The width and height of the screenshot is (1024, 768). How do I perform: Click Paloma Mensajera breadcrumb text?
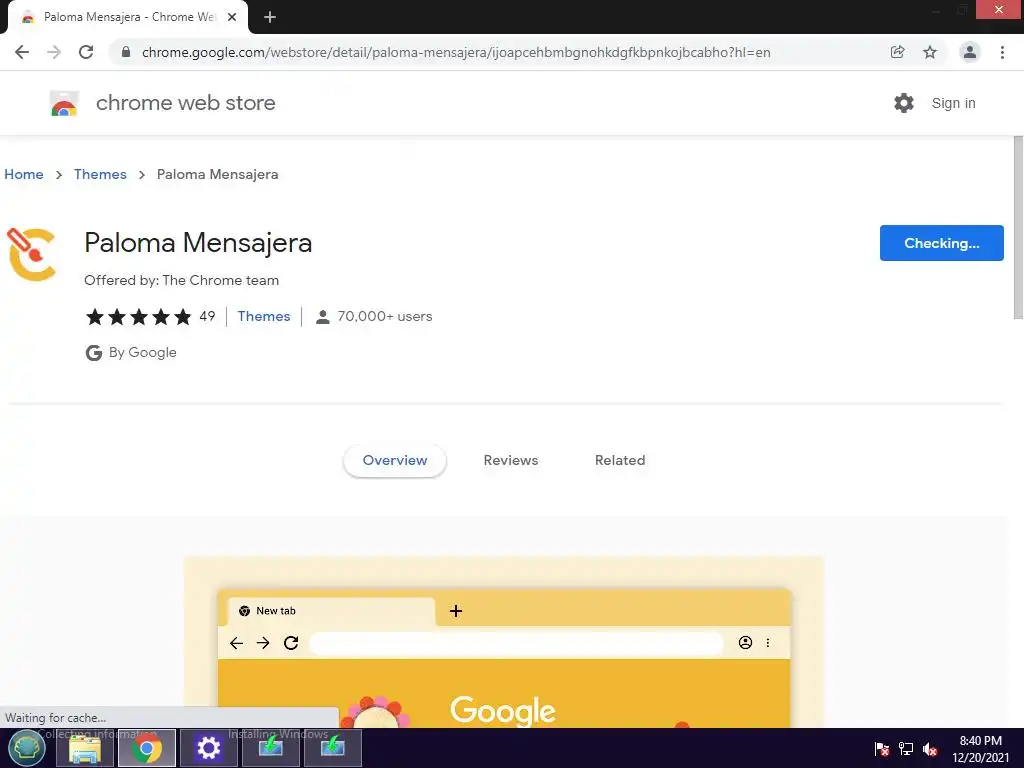pyautogui.click(x=217, y=174)
